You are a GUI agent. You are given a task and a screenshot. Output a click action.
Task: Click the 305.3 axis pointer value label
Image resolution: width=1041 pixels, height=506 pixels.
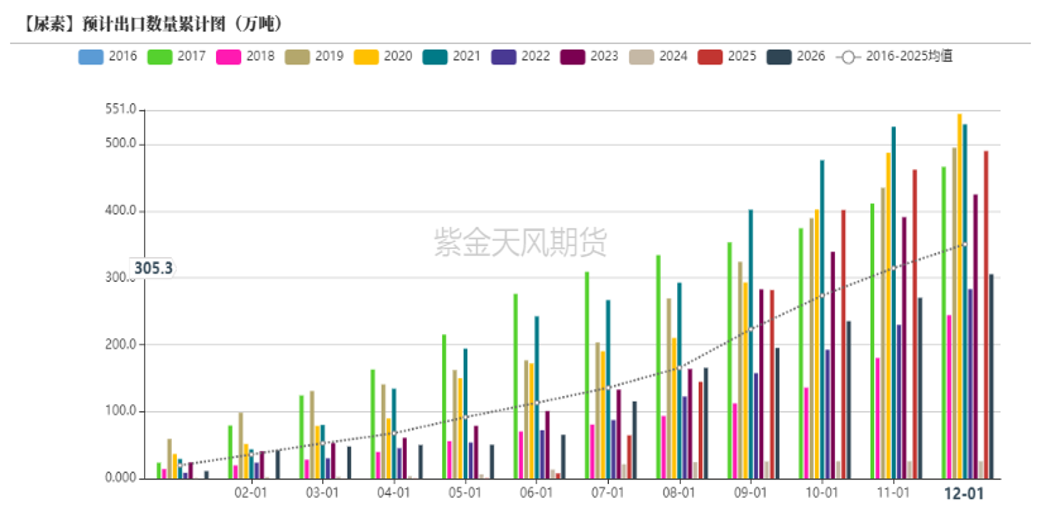[153, 268]
